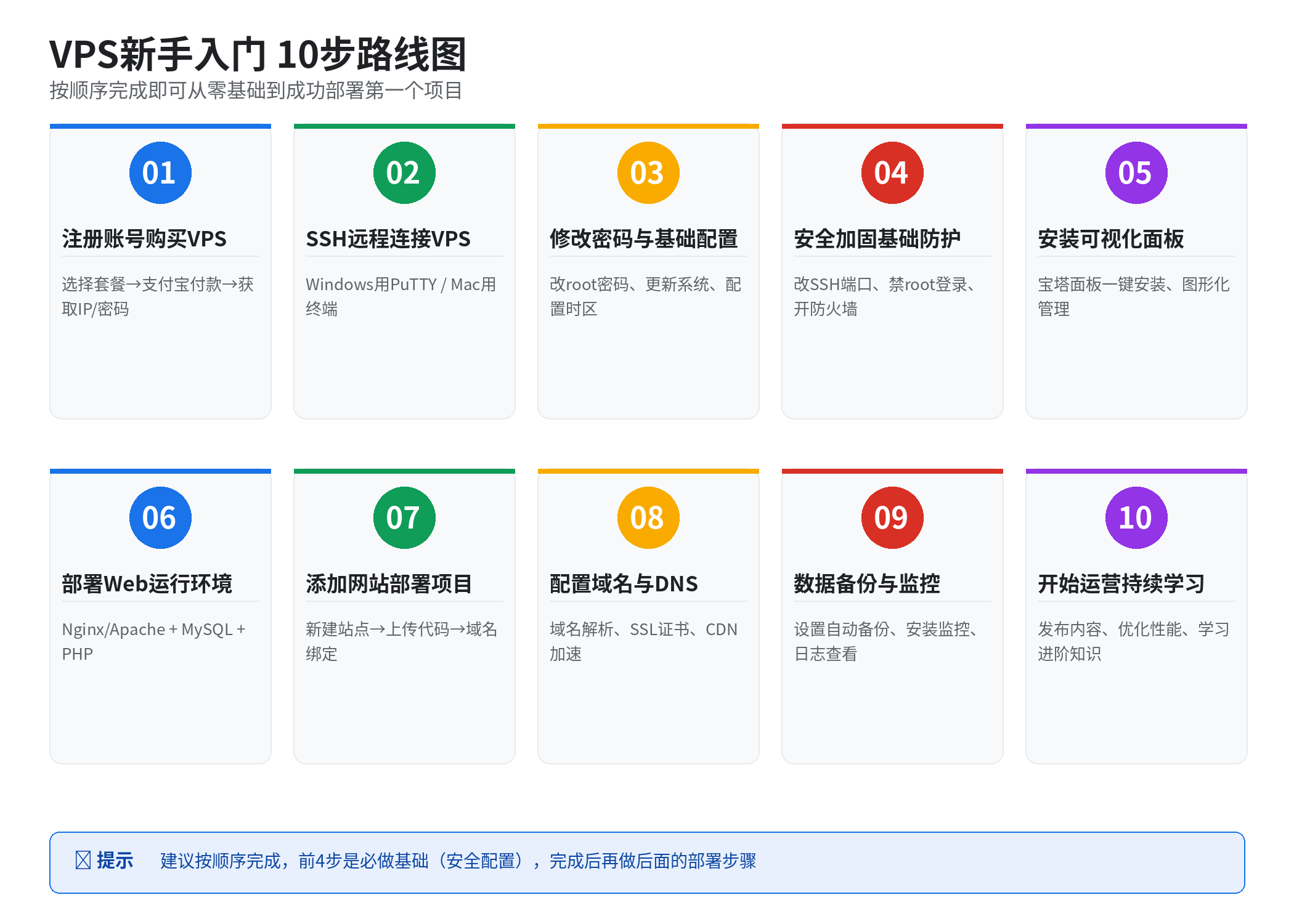Click the purple 10 step circle
Screen dimensions: 1294x924
click(x=1136, y=517)
